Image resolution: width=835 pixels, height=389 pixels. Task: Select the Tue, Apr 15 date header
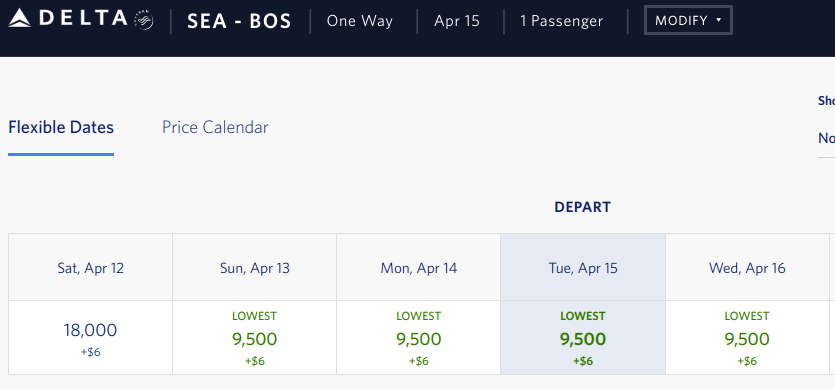583,268
